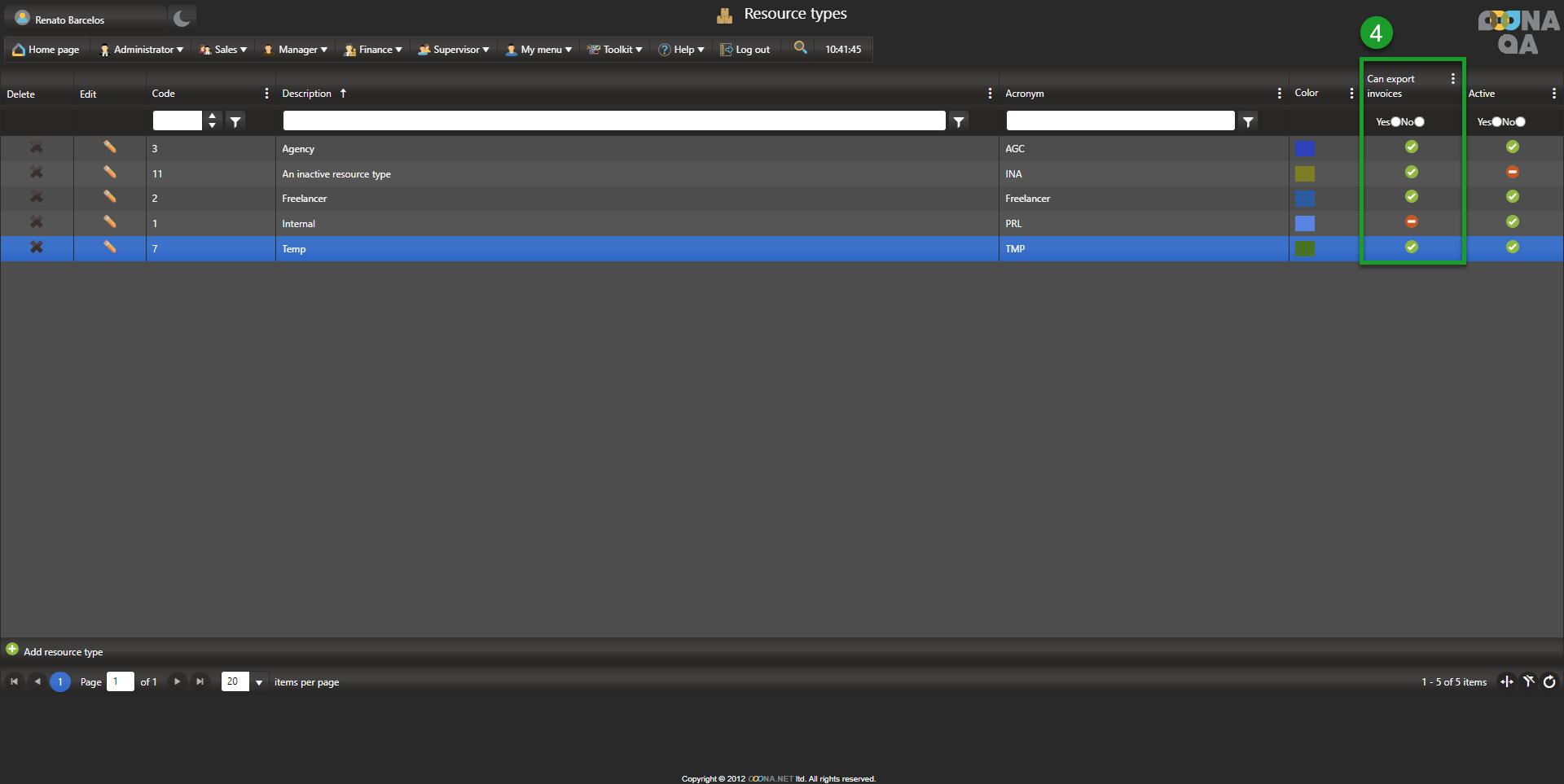This screenshot has height=784, width=1564.
Task: Open the Acronym column options menu
Action: (x=1279, y=94)
